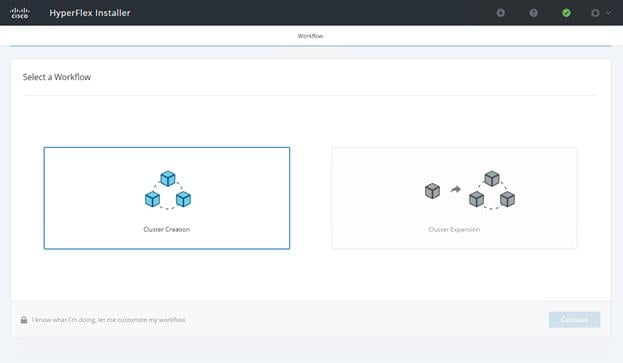Click the Cisco logo
Screen dimensions: 623x363
[19, 13]
